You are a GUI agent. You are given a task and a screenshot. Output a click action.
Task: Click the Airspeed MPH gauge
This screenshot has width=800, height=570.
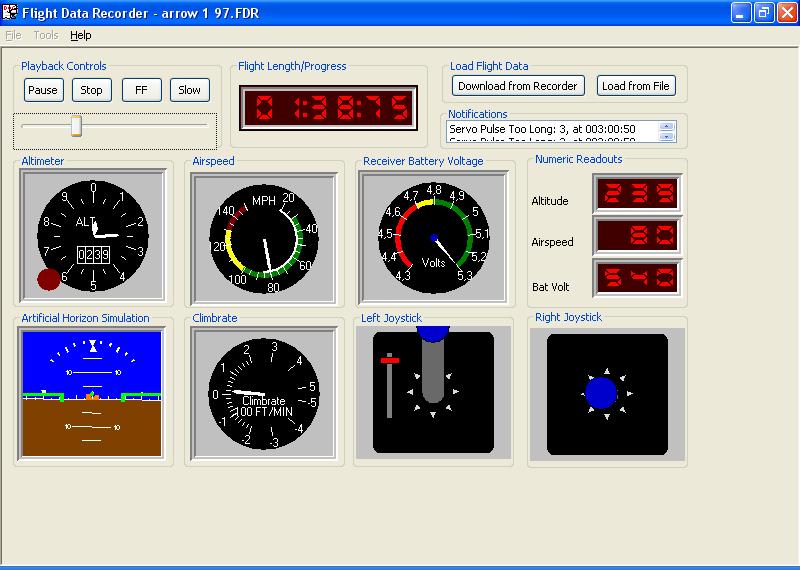(264, 236)
